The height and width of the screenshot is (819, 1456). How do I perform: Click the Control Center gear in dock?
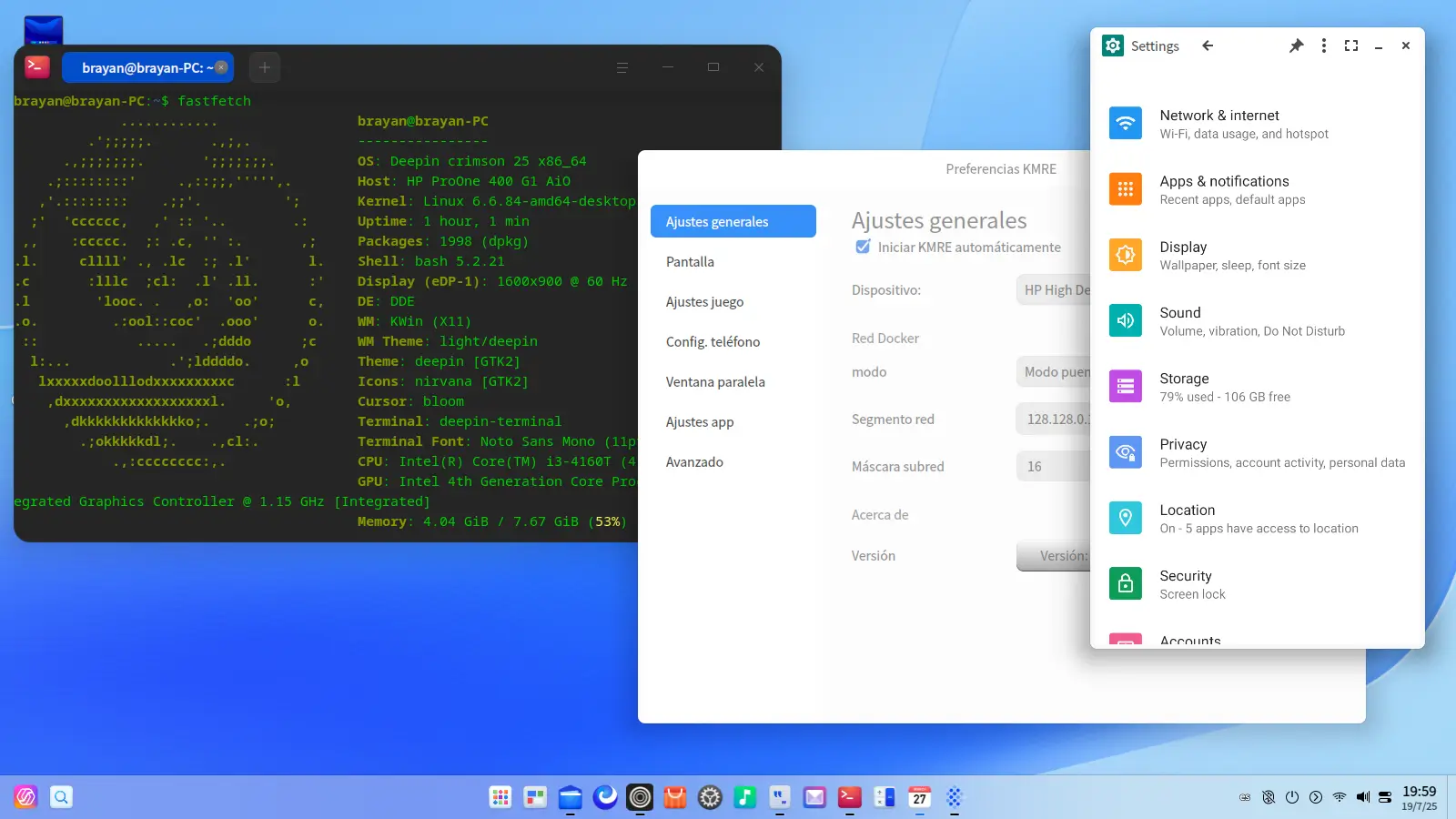[x=710, y=797]
